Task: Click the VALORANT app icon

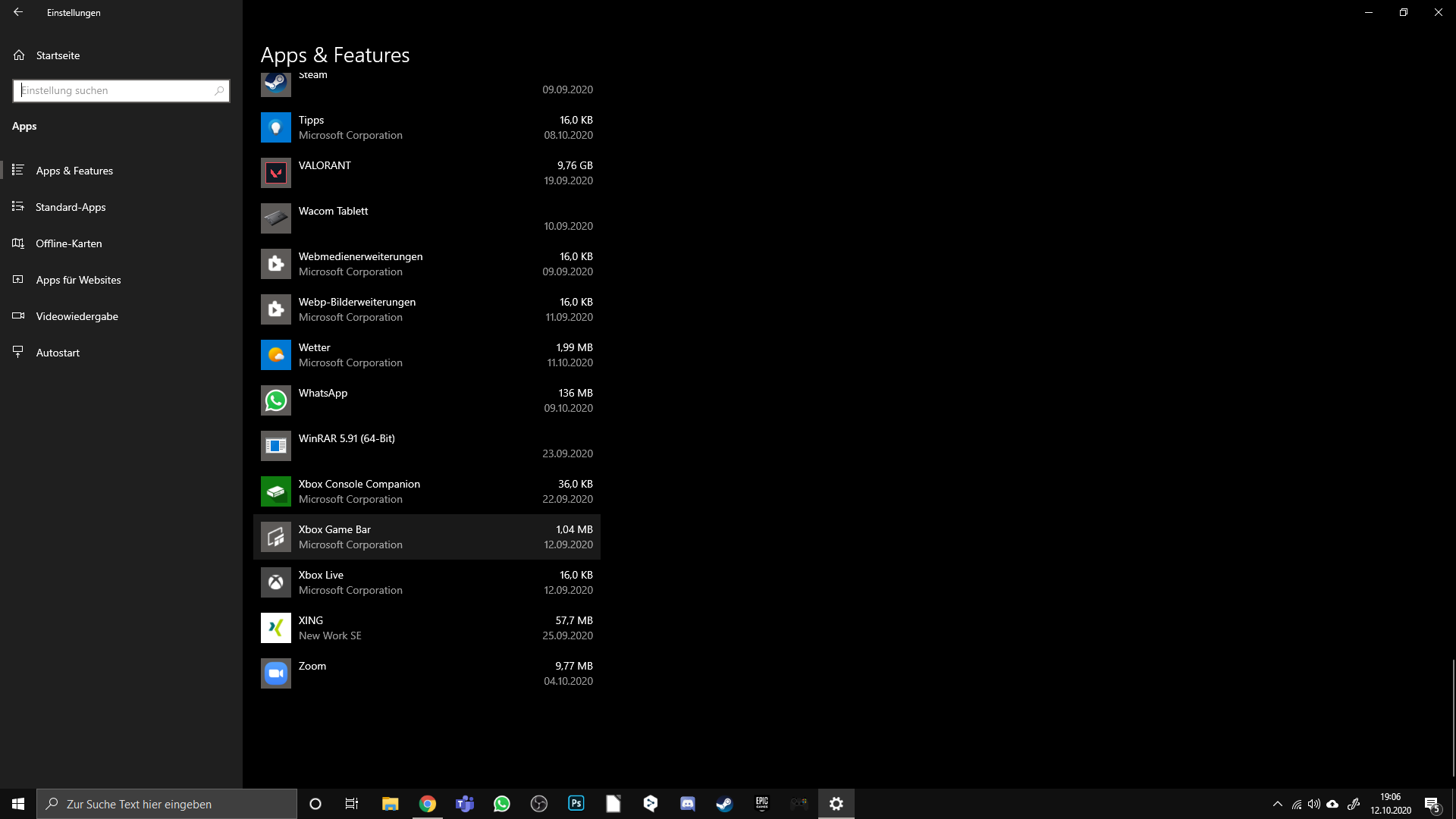Action: [275, 173]
